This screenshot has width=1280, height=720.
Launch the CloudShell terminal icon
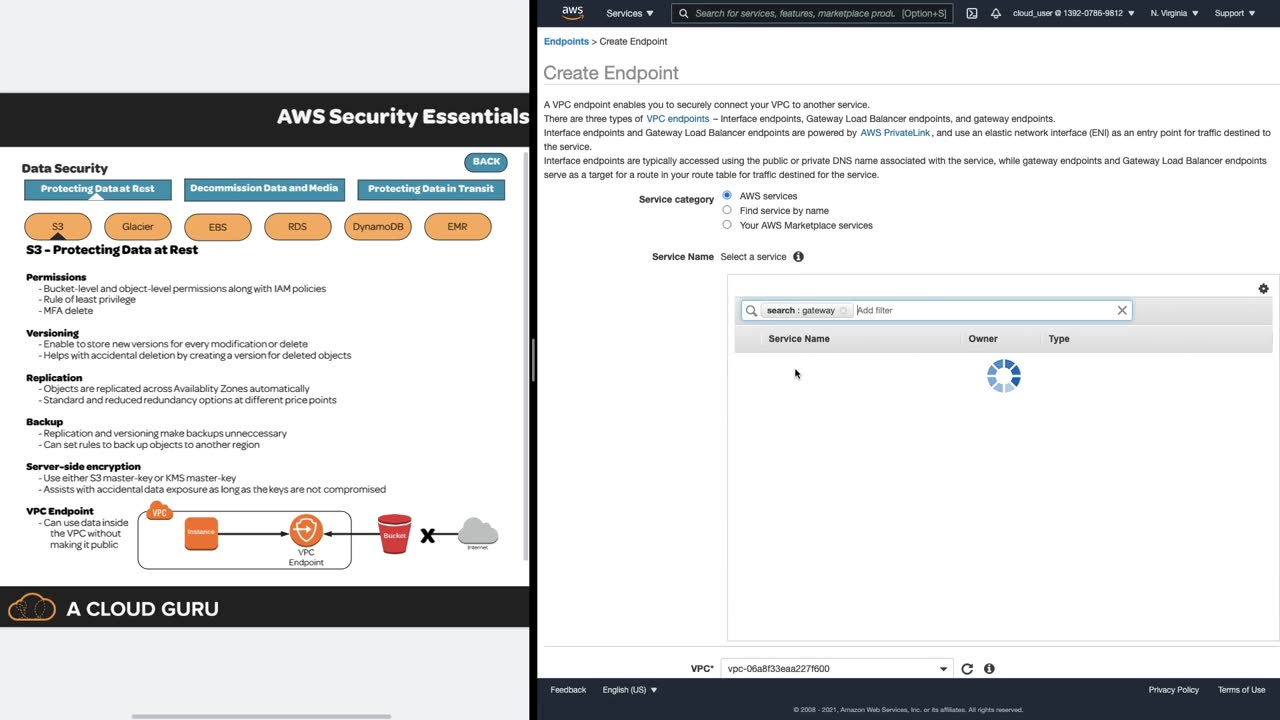point(972,13)
